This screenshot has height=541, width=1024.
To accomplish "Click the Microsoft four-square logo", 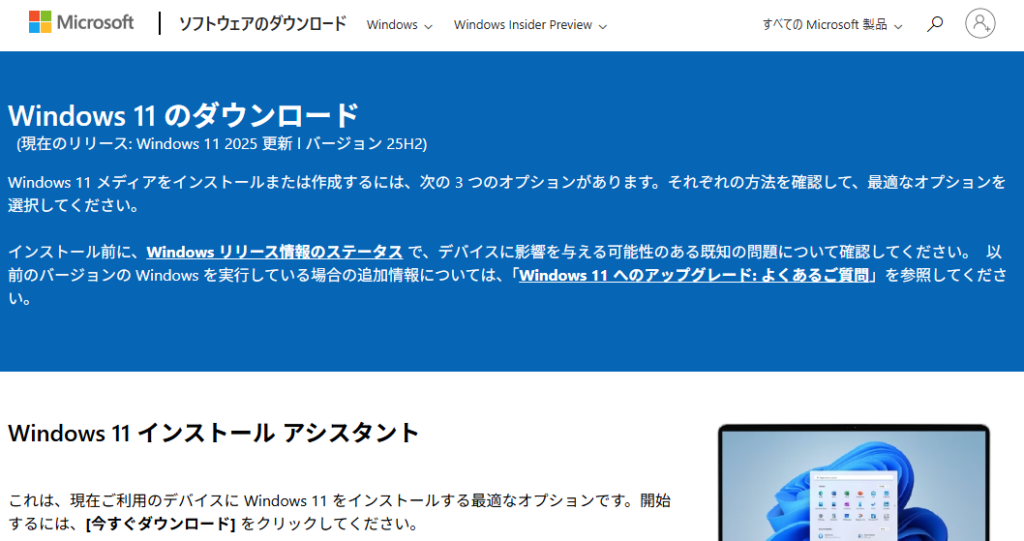I will (41, 22).
